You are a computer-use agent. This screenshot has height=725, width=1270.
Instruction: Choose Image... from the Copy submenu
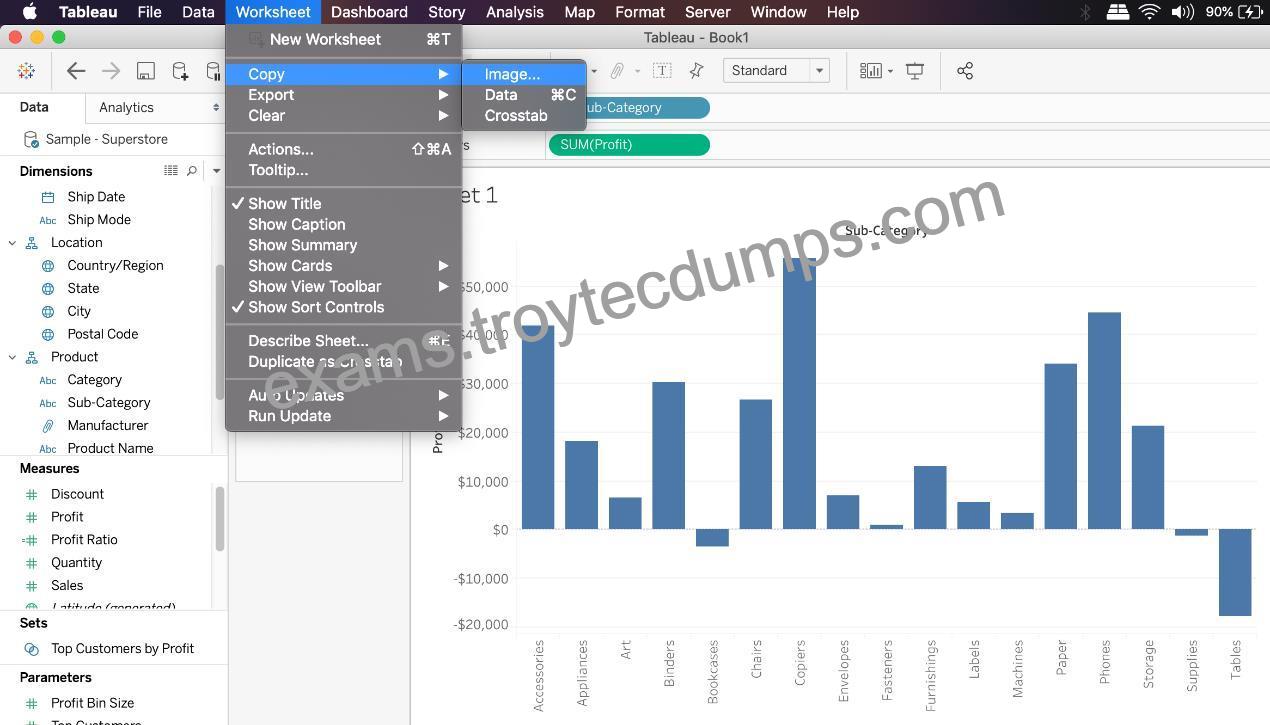[x=524, y=74]
